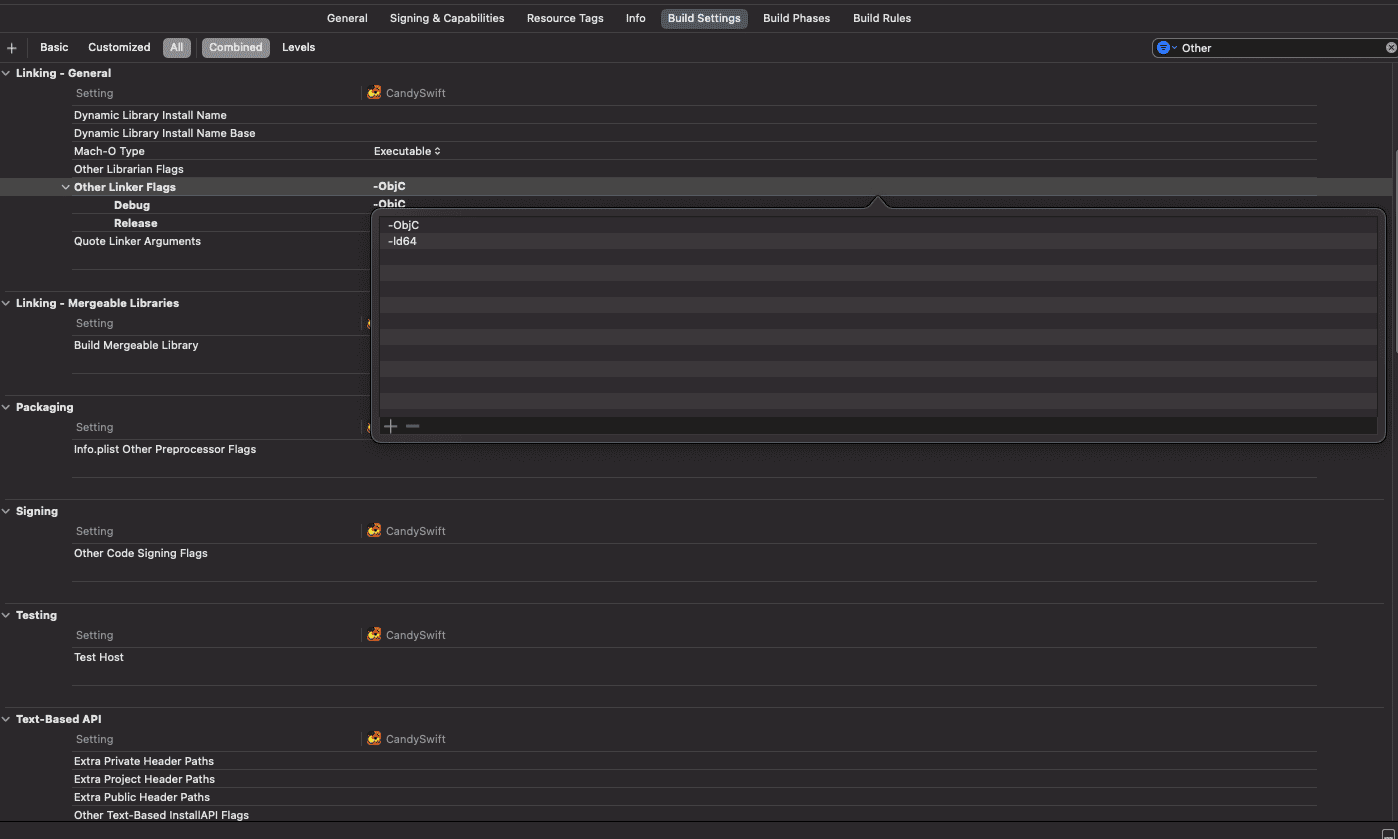The width and height of the screenshot is (1398, 839).
Task: Clear the Other search filter text
Action: (1390, 48)
